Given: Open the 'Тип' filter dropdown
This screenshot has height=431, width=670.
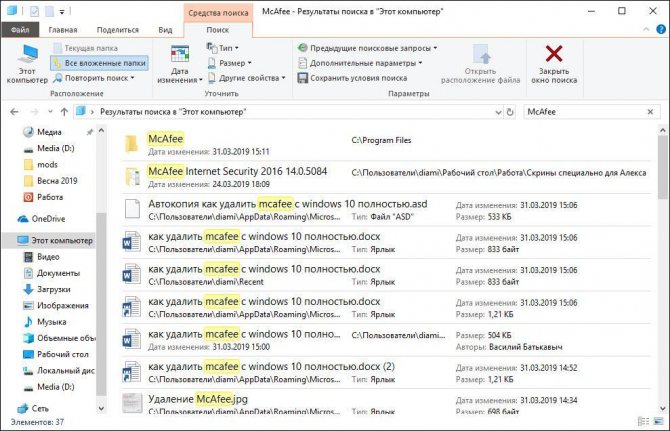Looking at the screenshot, I should [223, 48].
